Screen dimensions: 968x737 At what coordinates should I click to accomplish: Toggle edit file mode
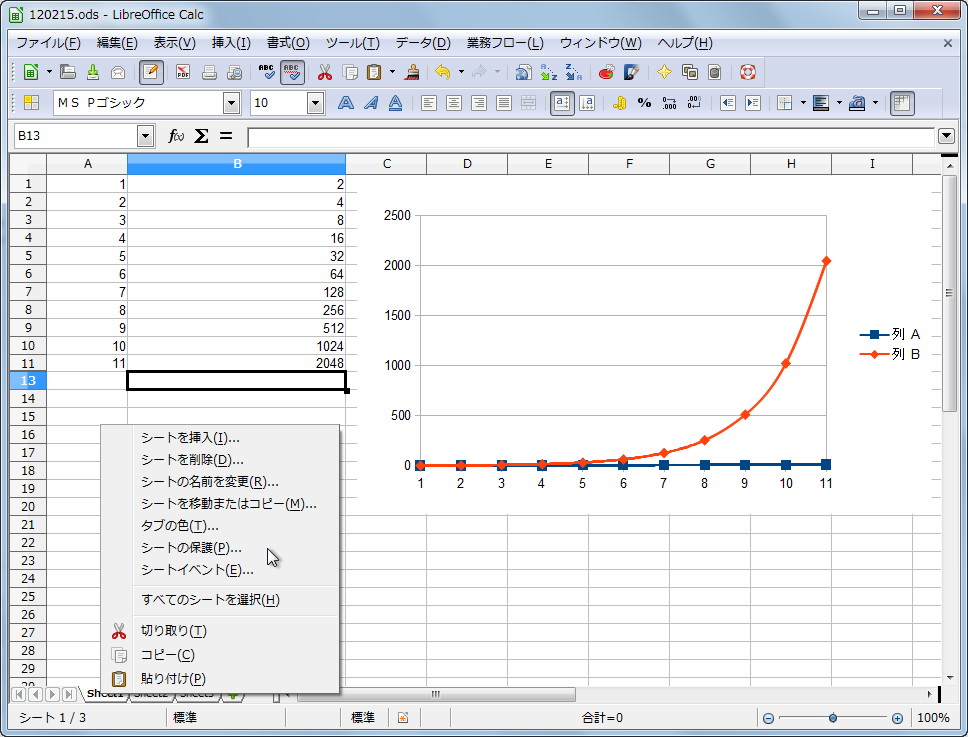(x=151, y=72)
